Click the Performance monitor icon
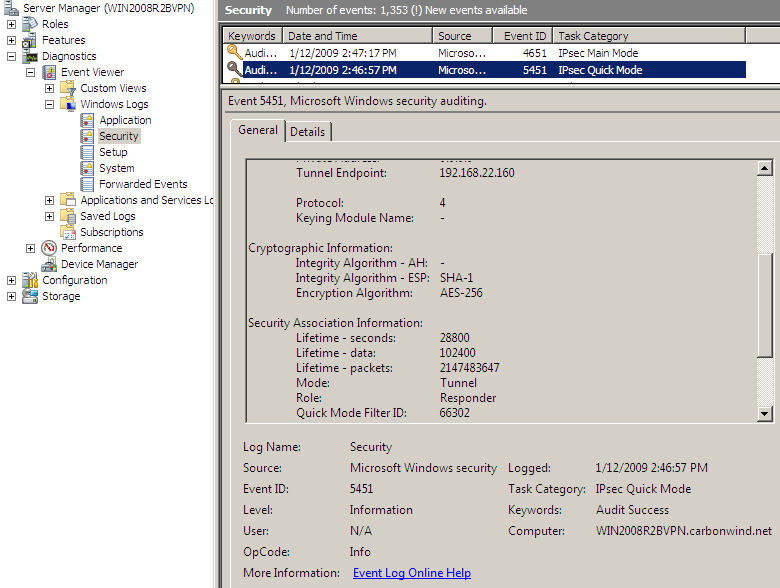 click(49, 248)
